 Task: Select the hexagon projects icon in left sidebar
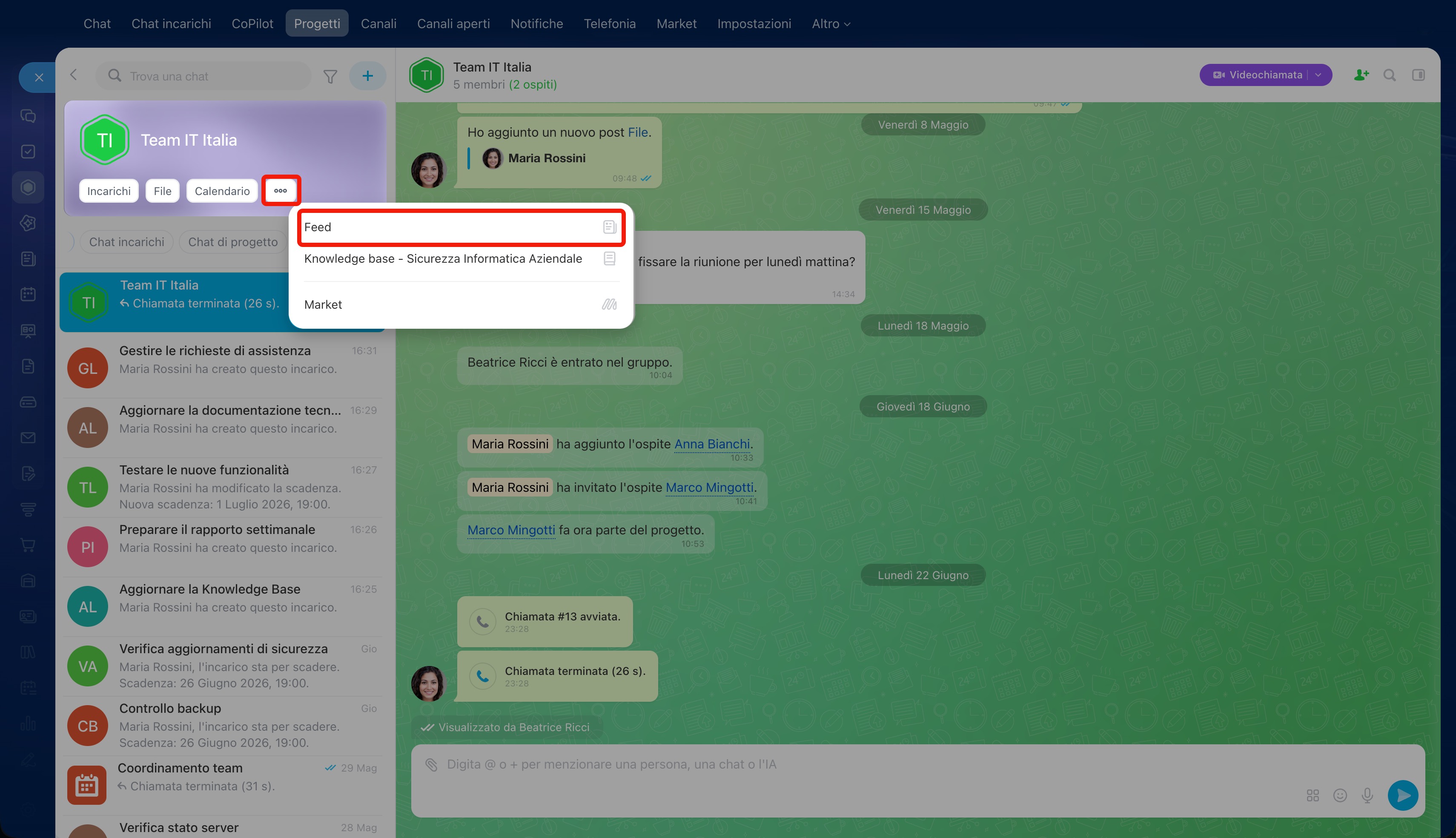(x=28, y=187)
